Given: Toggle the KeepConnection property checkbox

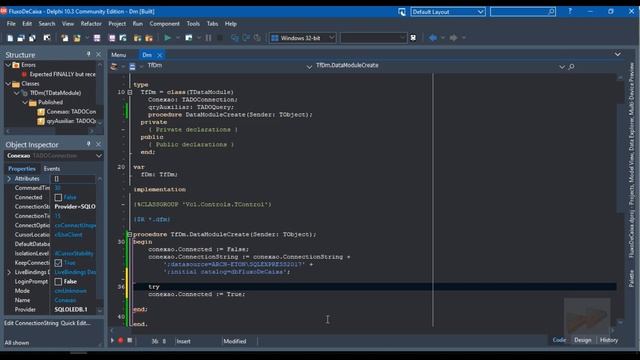Looking at the screenshot, I should 58,263.
